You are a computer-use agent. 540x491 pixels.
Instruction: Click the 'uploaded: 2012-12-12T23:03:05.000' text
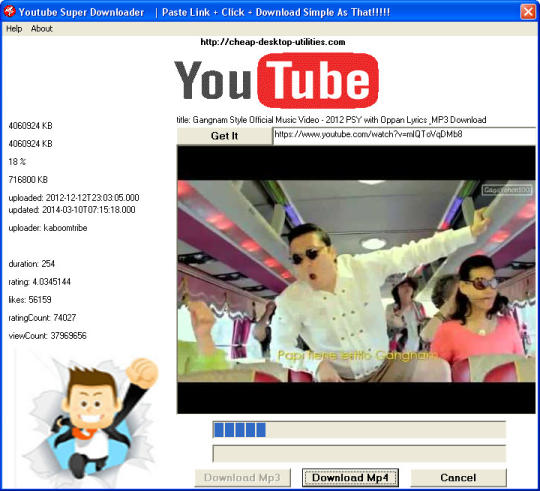point(74,198)
